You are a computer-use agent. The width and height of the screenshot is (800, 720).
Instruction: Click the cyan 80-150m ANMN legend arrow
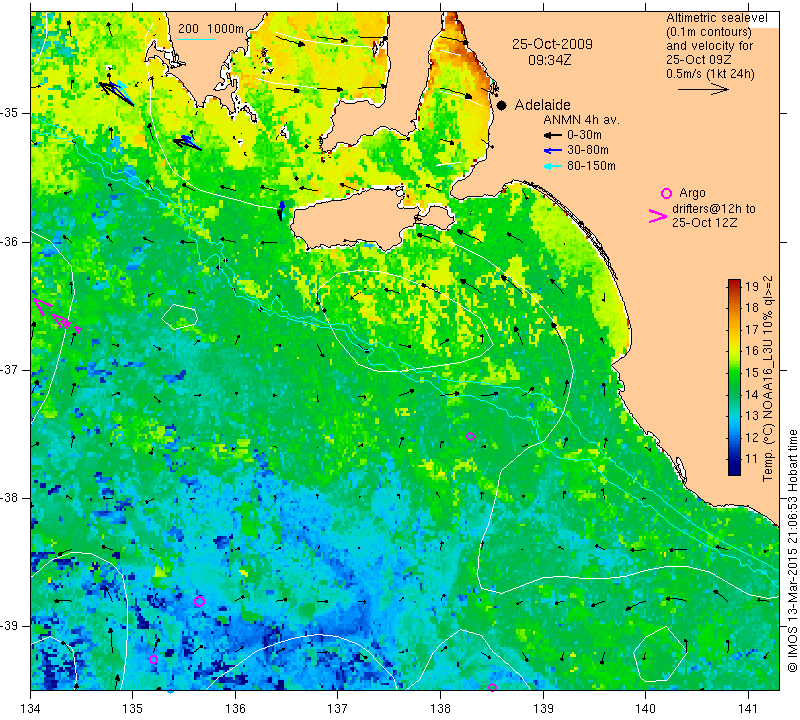[x=553, y=166]
